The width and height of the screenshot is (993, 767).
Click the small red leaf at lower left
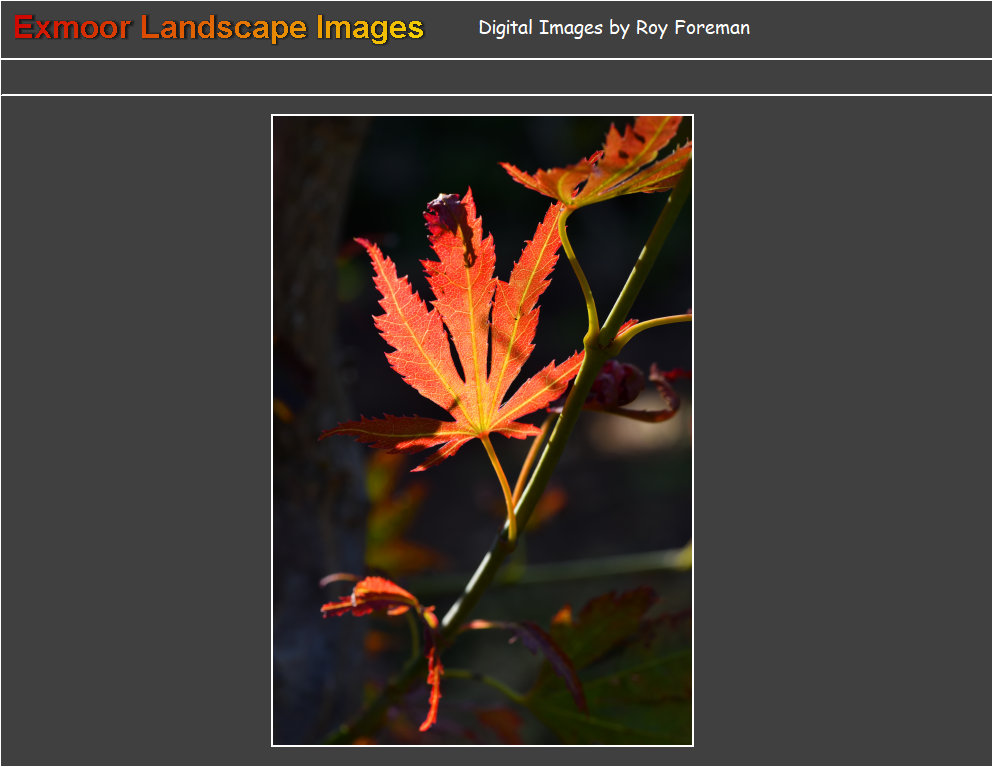pos(370,597)
